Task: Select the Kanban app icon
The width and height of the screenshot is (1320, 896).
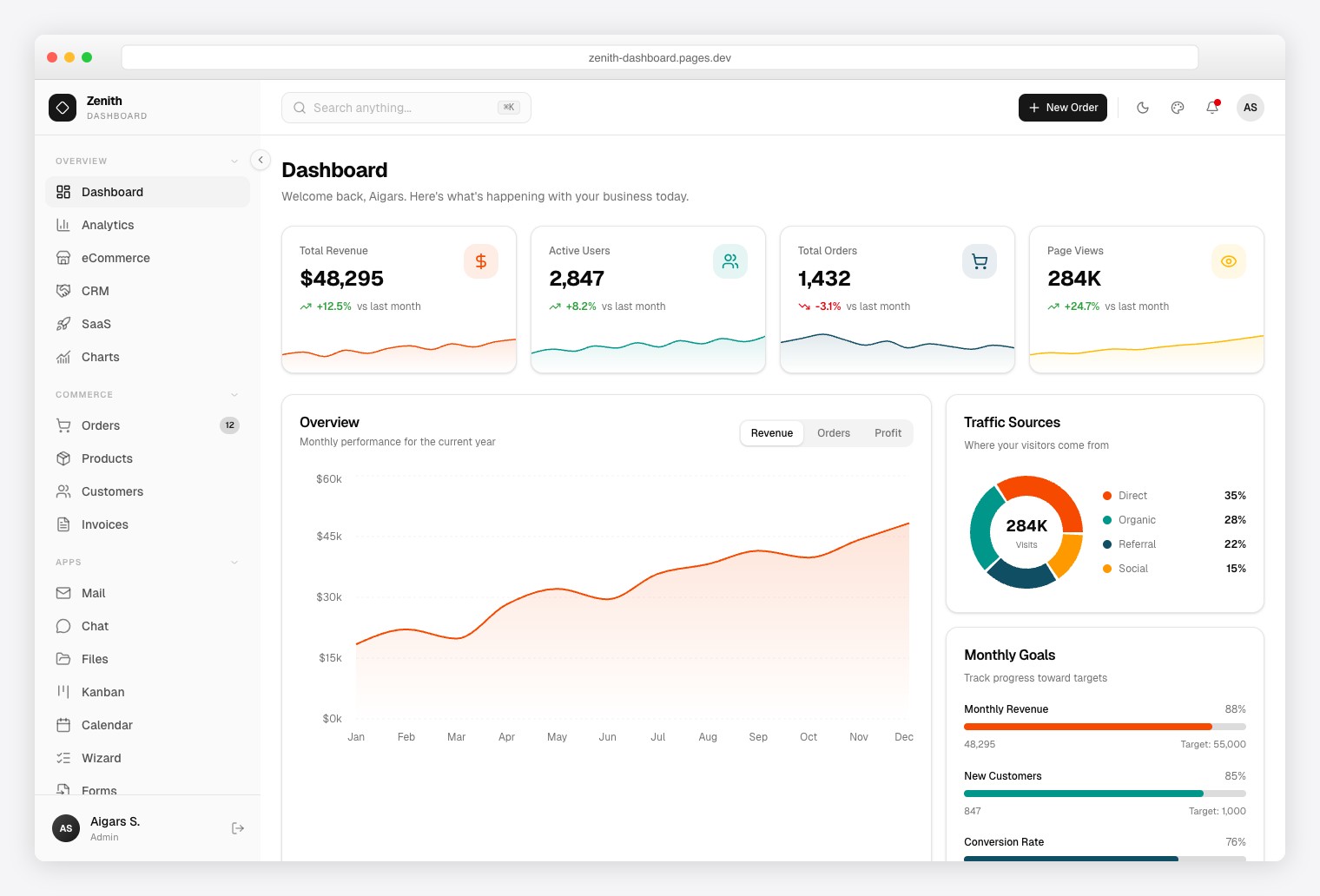Action: coord(64,692)
